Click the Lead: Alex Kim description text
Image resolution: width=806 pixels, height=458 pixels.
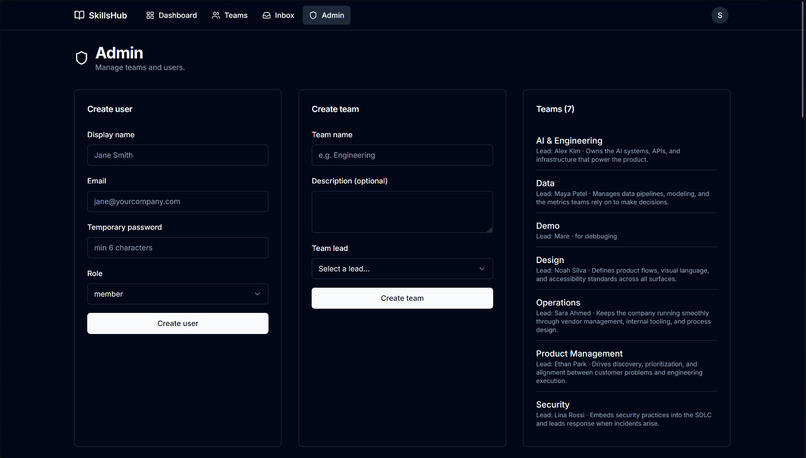click(x=608, y=155)
